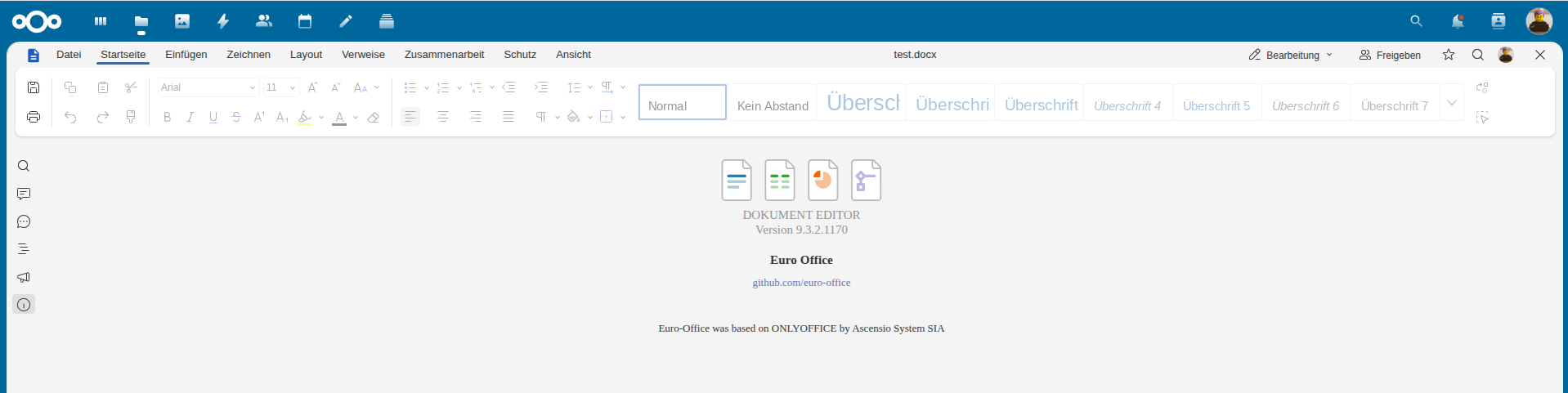Click the Select all icon in toolbar
The height and width of the screenshot is (393, 1568).
1482,117
